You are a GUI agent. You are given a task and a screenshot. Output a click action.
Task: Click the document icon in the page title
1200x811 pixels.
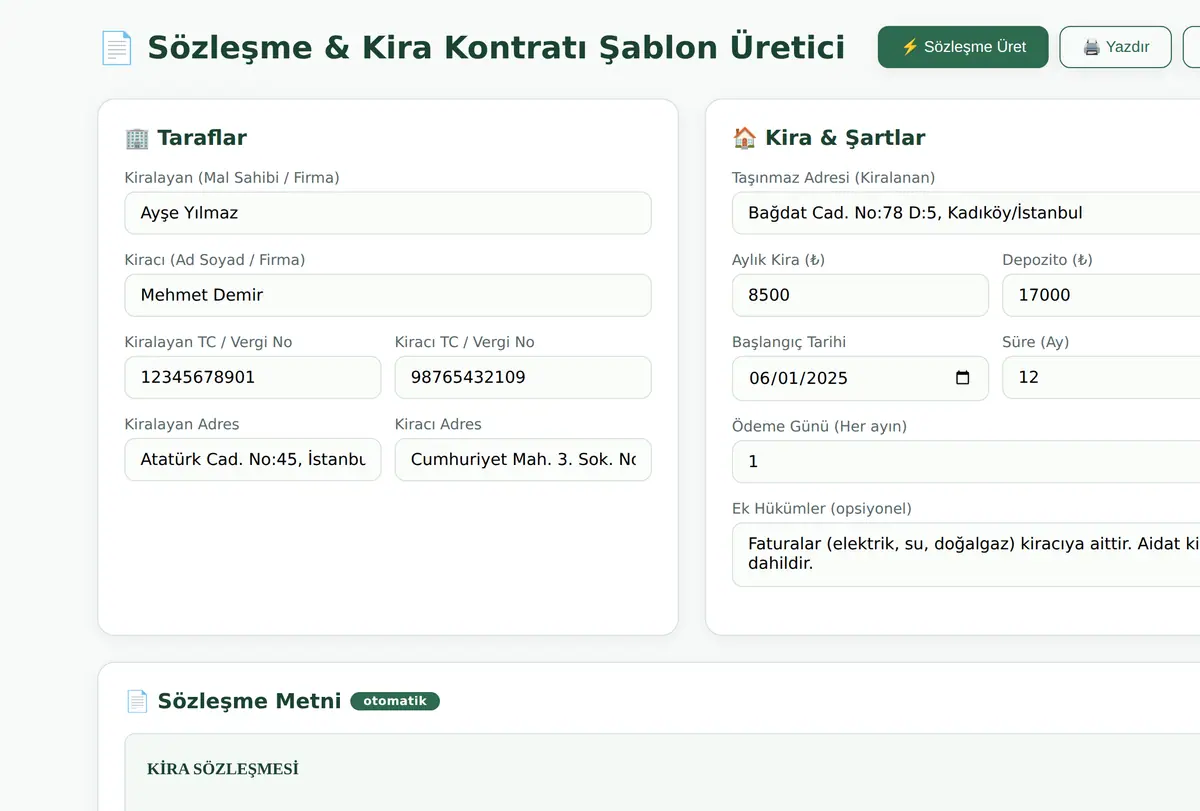(116, 47)
